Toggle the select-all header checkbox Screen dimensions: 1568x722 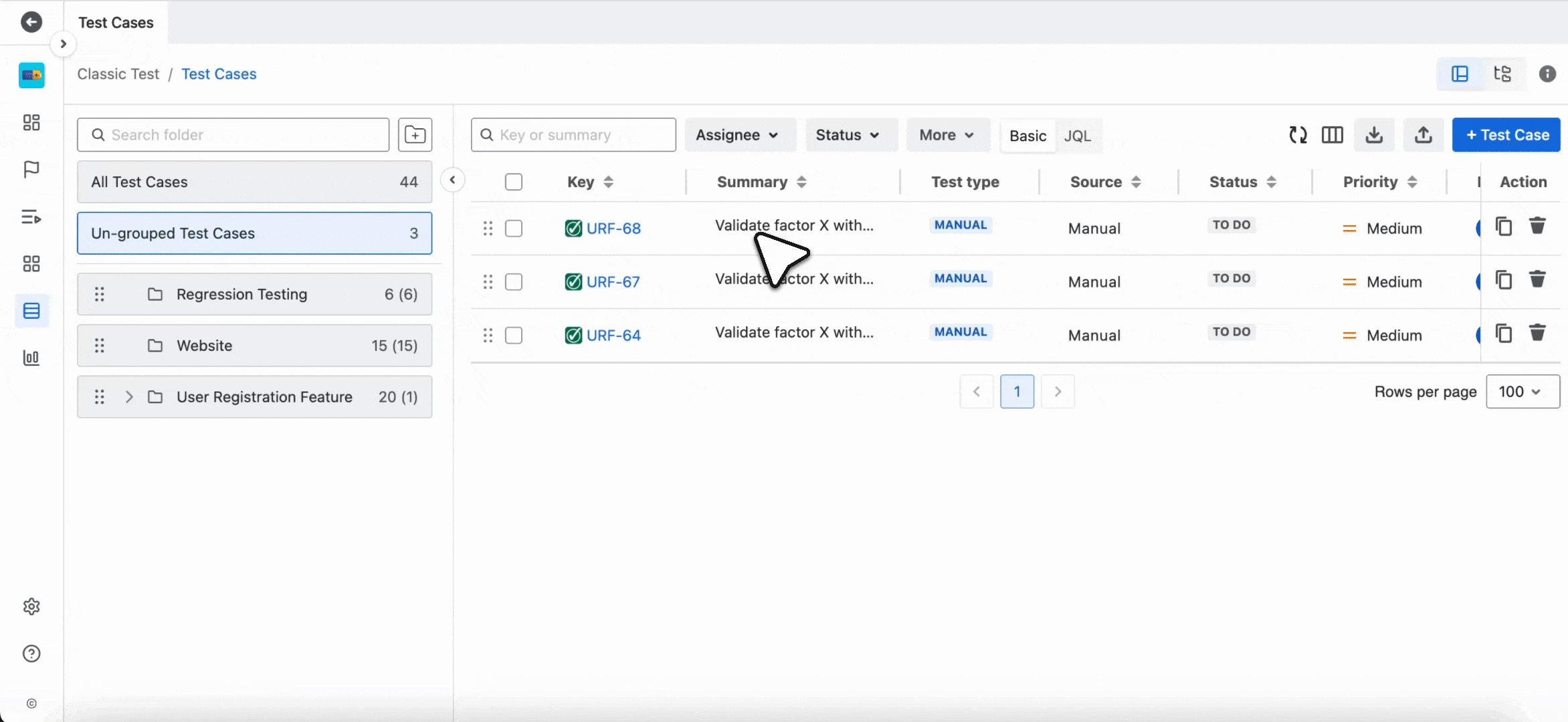514,182
